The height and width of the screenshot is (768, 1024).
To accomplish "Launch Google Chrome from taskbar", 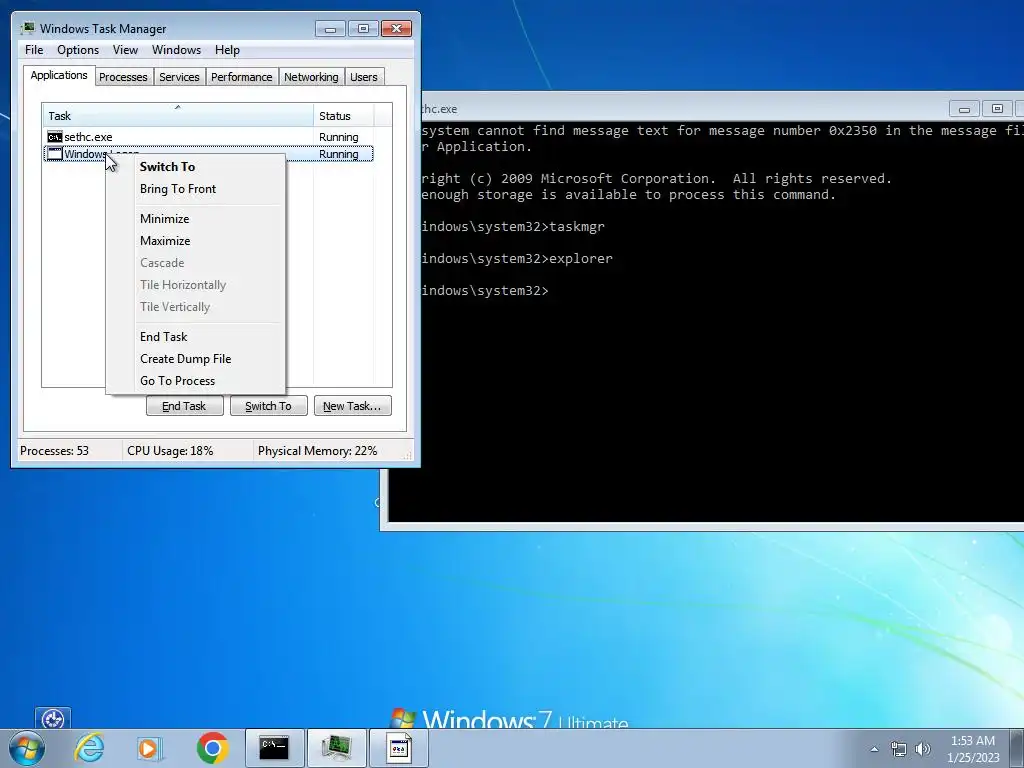I will point(212,748).
